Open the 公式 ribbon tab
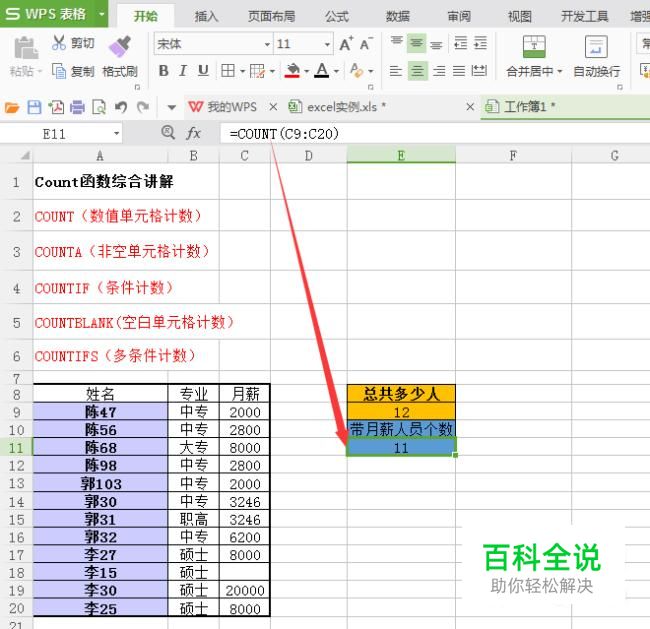The height and width of the screenshot is (629, 650). click(337, 16)
